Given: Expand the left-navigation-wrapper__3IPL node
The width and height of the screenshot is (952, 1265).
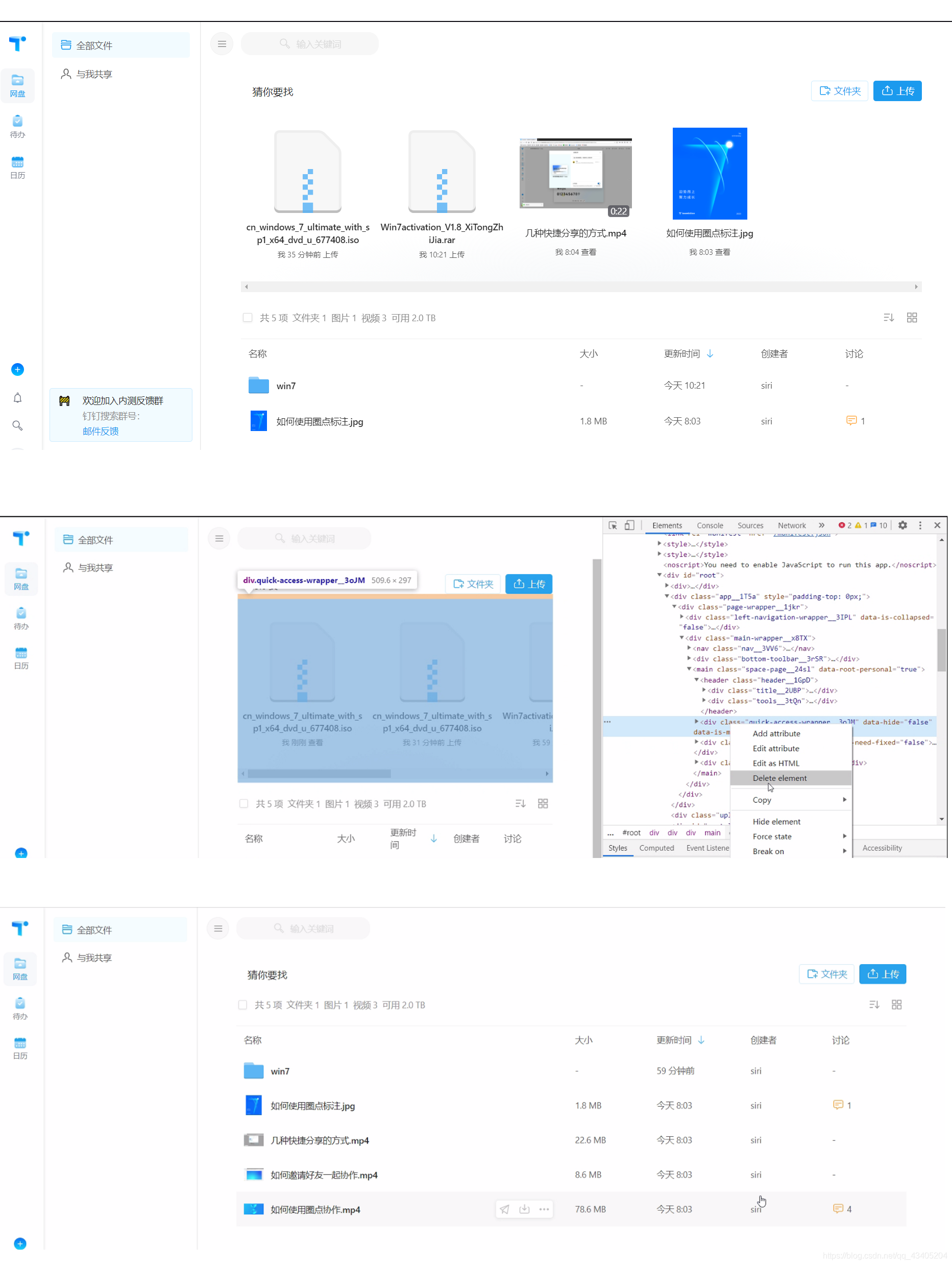Looking at the screenshot, I should tap(681, 616).
